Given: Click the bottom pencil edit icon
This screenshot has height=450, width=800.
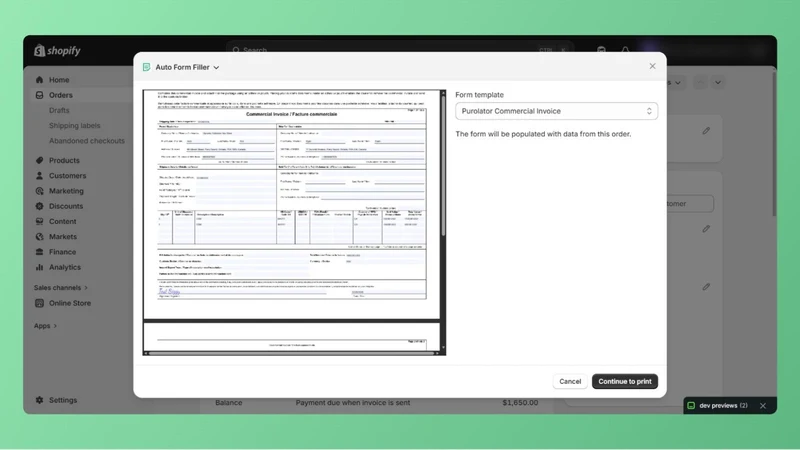Looking at the screenshot, I should pyautogui.click(x=706, y=287).
